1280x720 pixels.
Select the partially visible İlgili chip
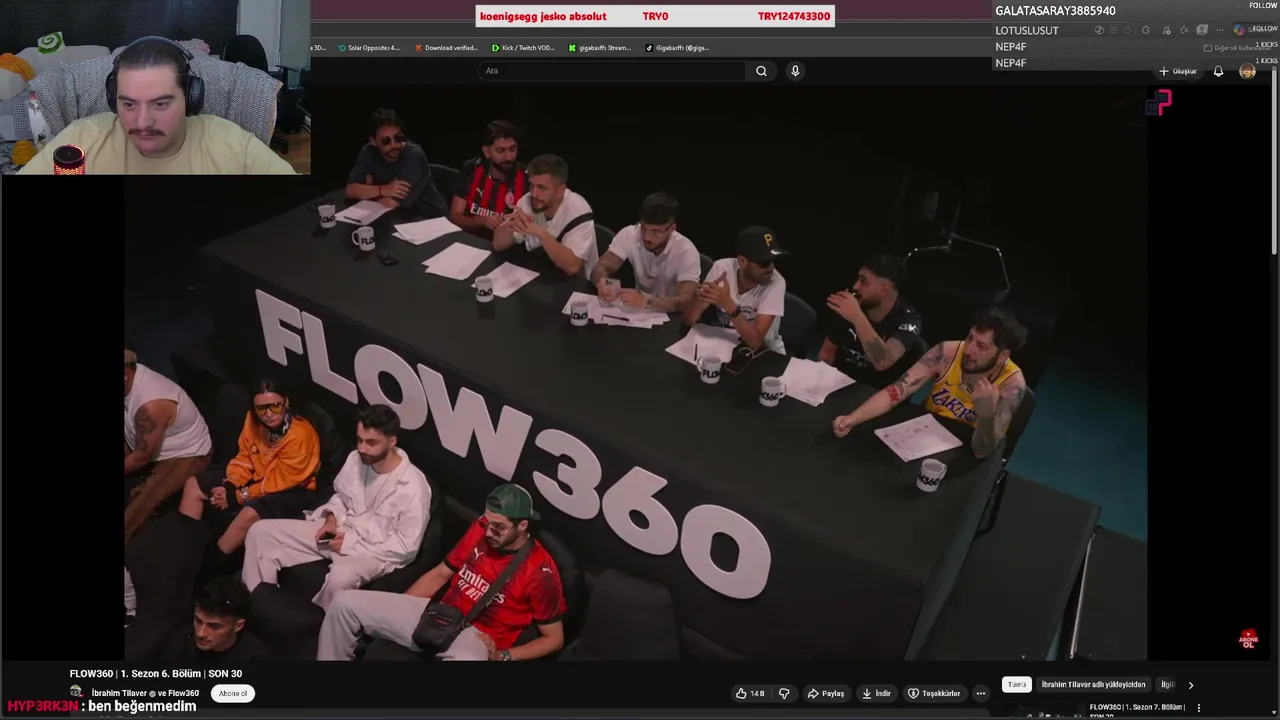[1166, 685]
